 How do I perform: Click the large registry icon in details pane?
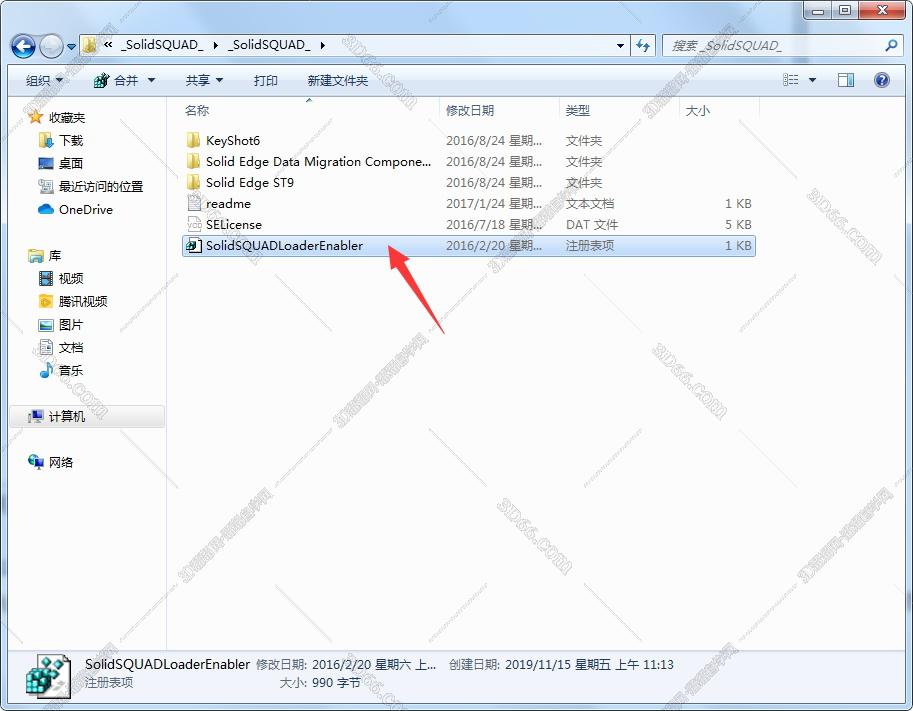click(48, 675)
